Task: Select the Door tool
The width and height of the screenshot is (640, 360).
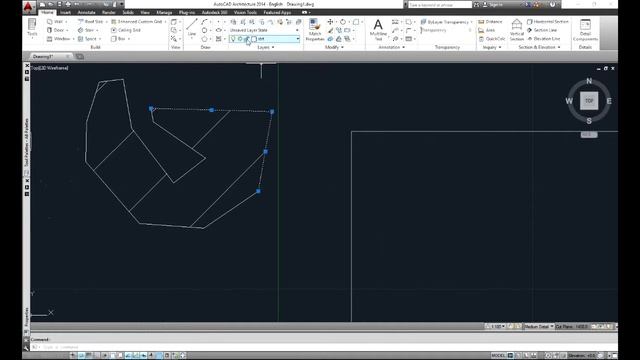Action: coord(56,30)
